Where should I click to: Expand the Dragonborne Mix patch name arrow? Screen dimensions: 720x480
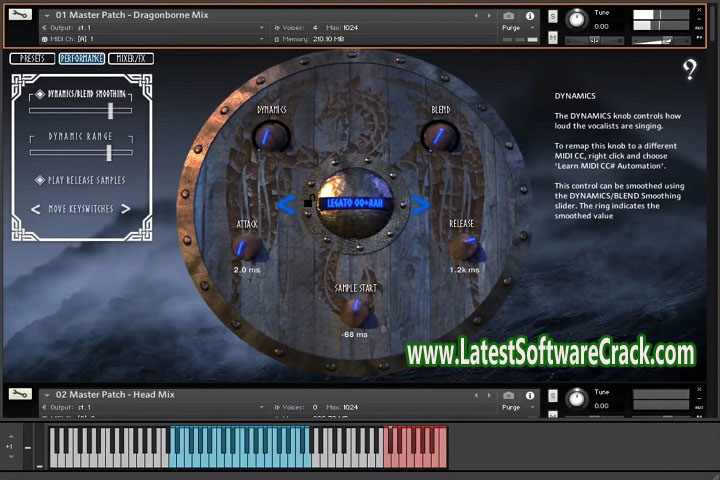click(x=47, y=16)
